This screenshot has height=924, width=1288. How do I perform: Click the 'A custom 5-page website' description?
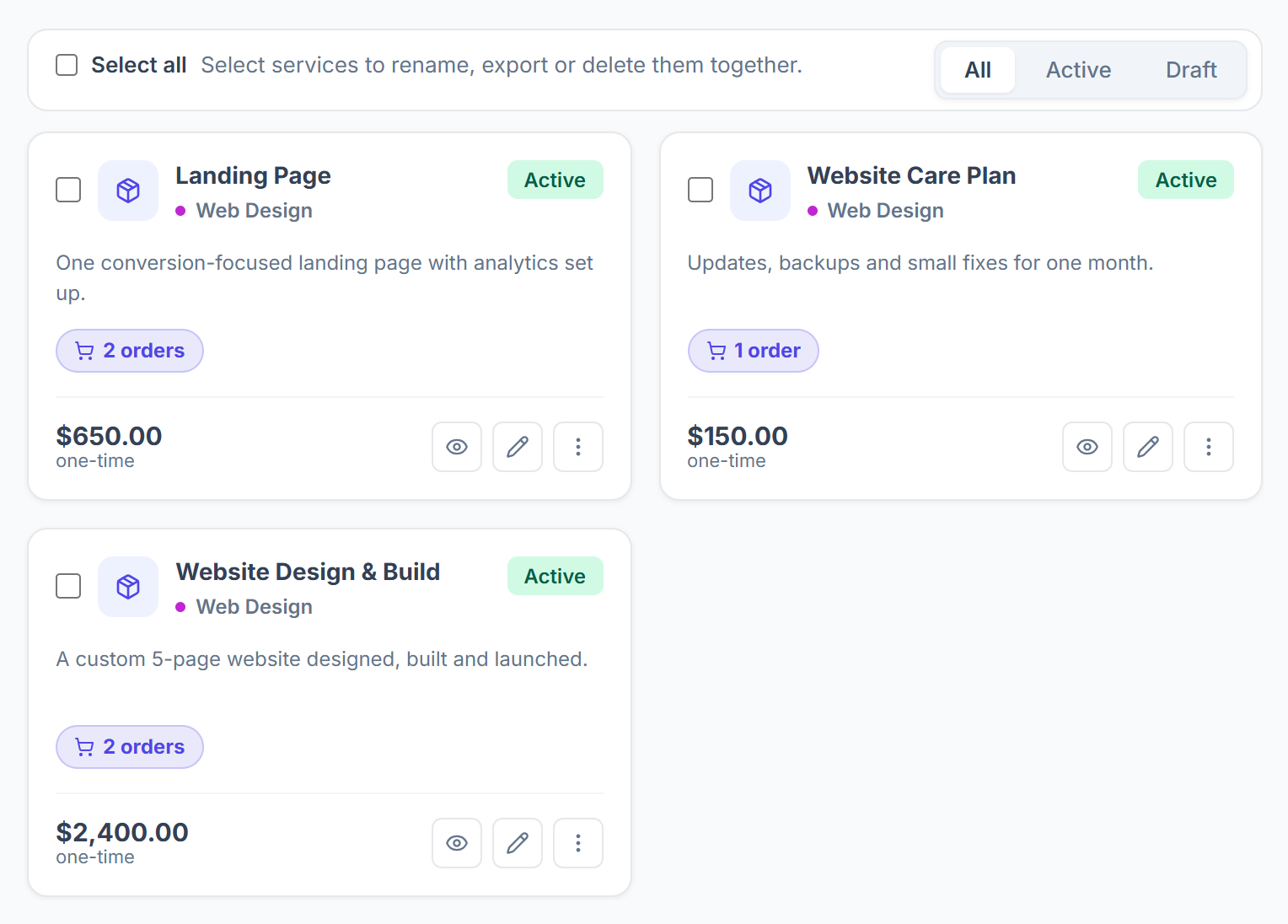pyautogui.click(x=322, y=659)
